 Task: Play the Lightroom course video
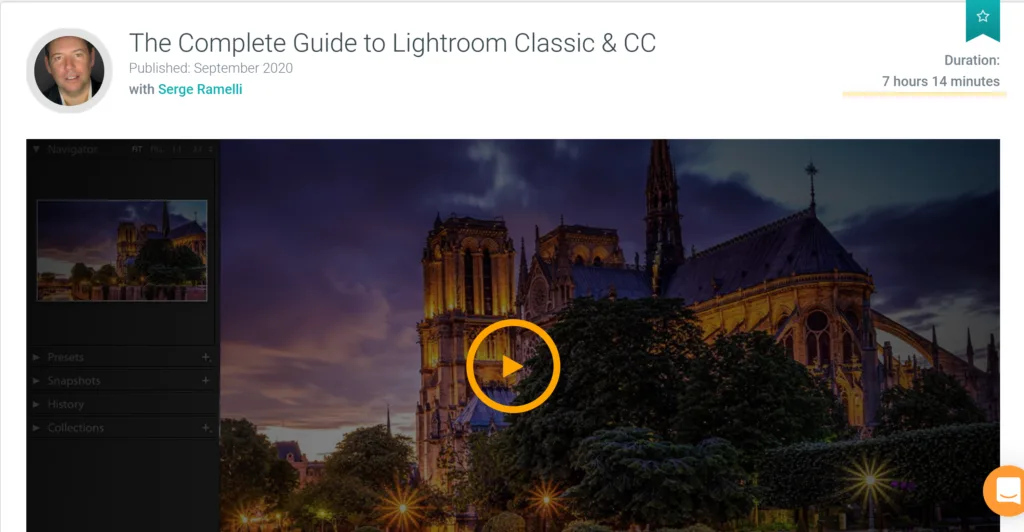coord(513,366)
